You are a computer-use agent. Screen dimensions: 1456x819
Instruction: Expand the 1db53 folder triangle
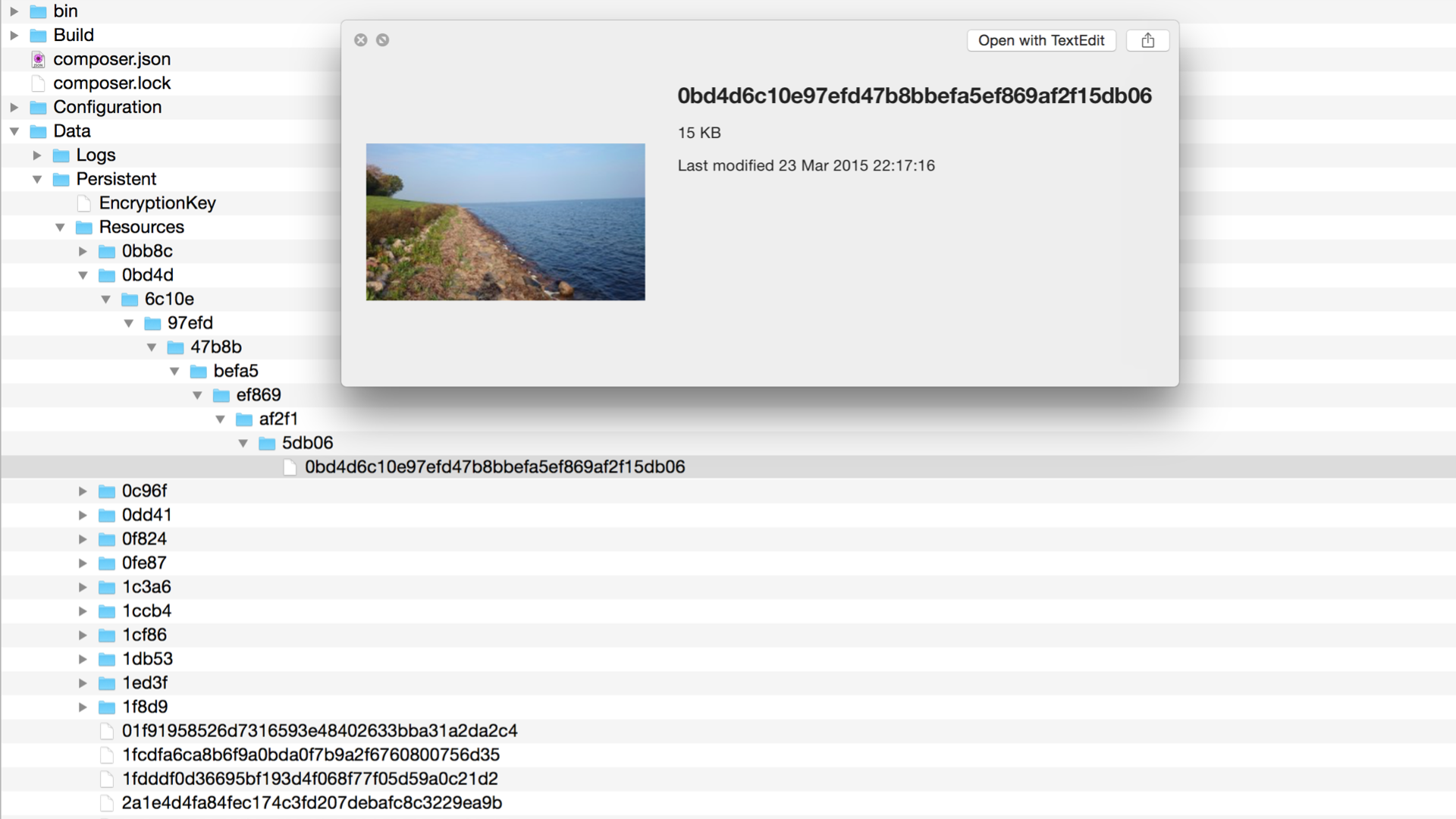click(83, 660)
